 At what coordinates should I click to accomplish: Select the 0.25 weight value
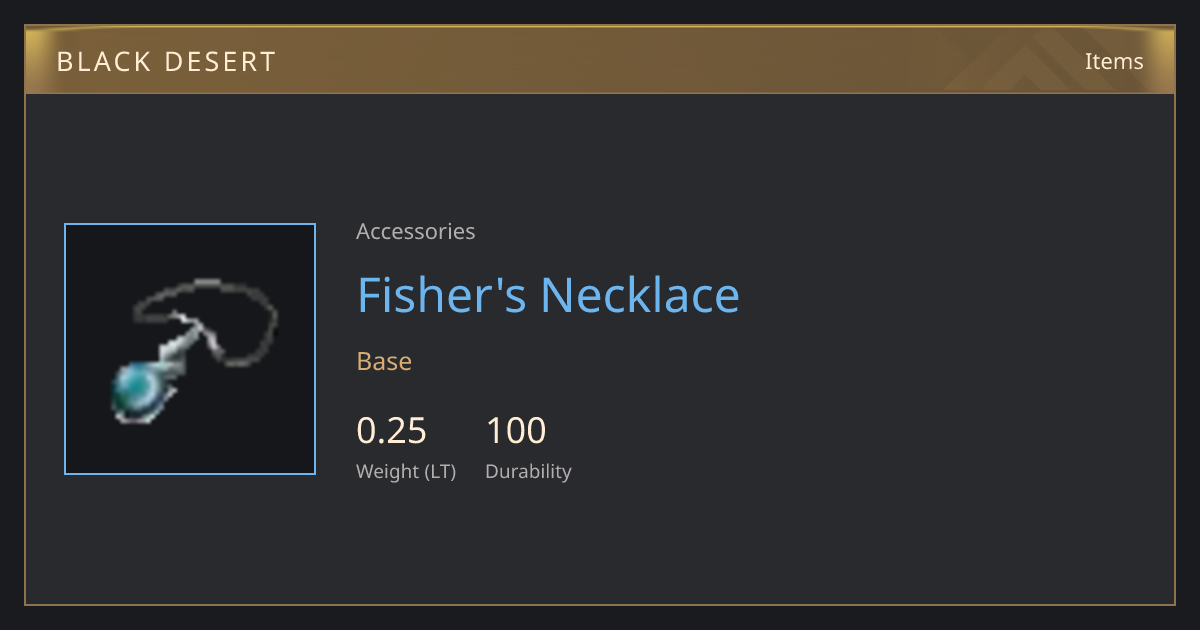coord(392,431)
